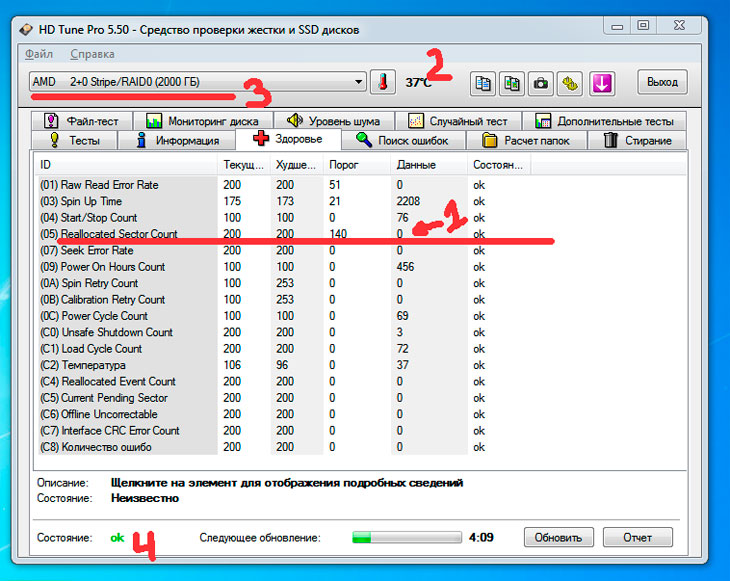The image size is (730, 581).
Task: Click the 2208 data value for Spin Up Time
Action: [408, 201]
